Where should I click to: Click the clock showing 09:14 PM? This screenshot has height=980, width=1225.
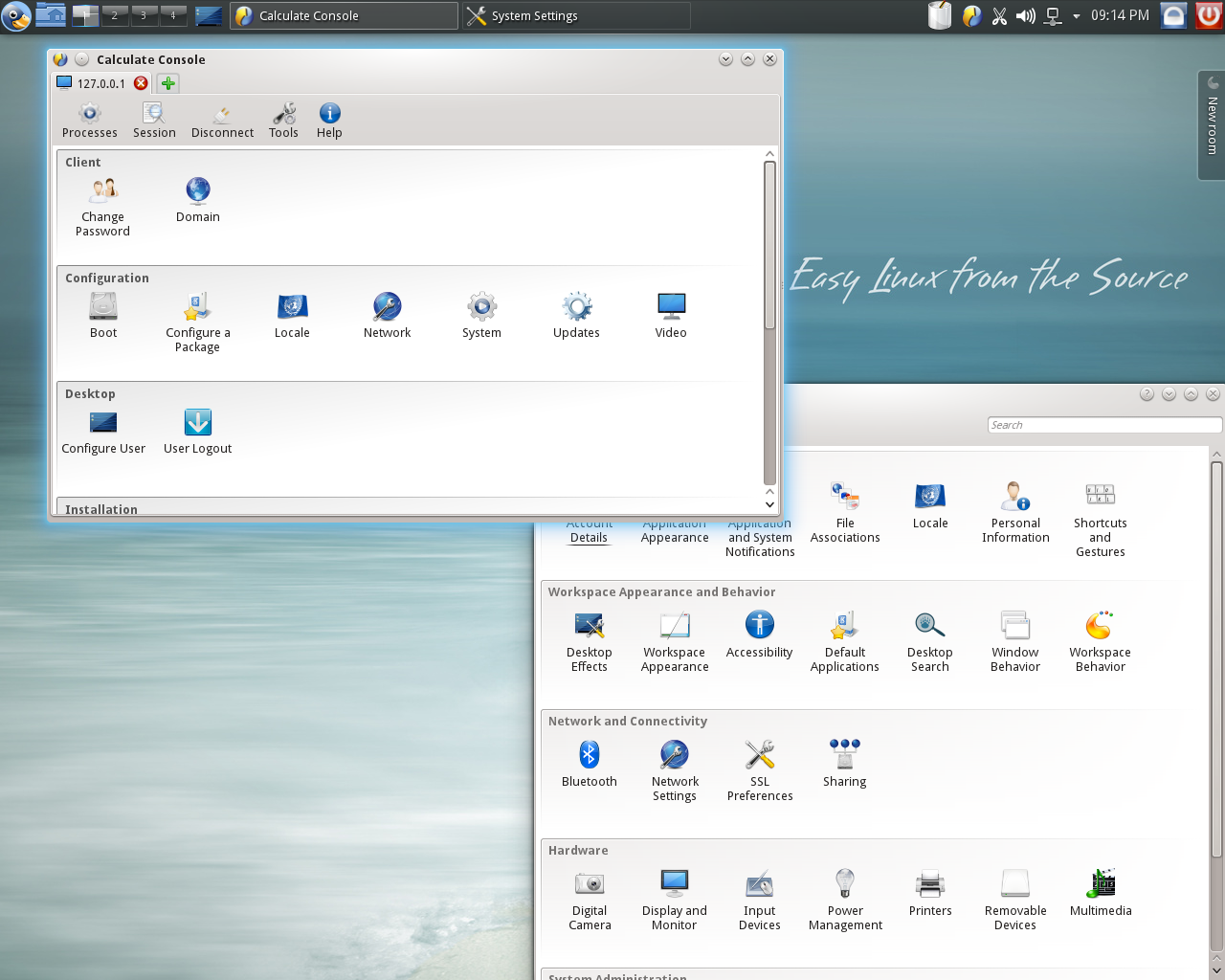1120,15
